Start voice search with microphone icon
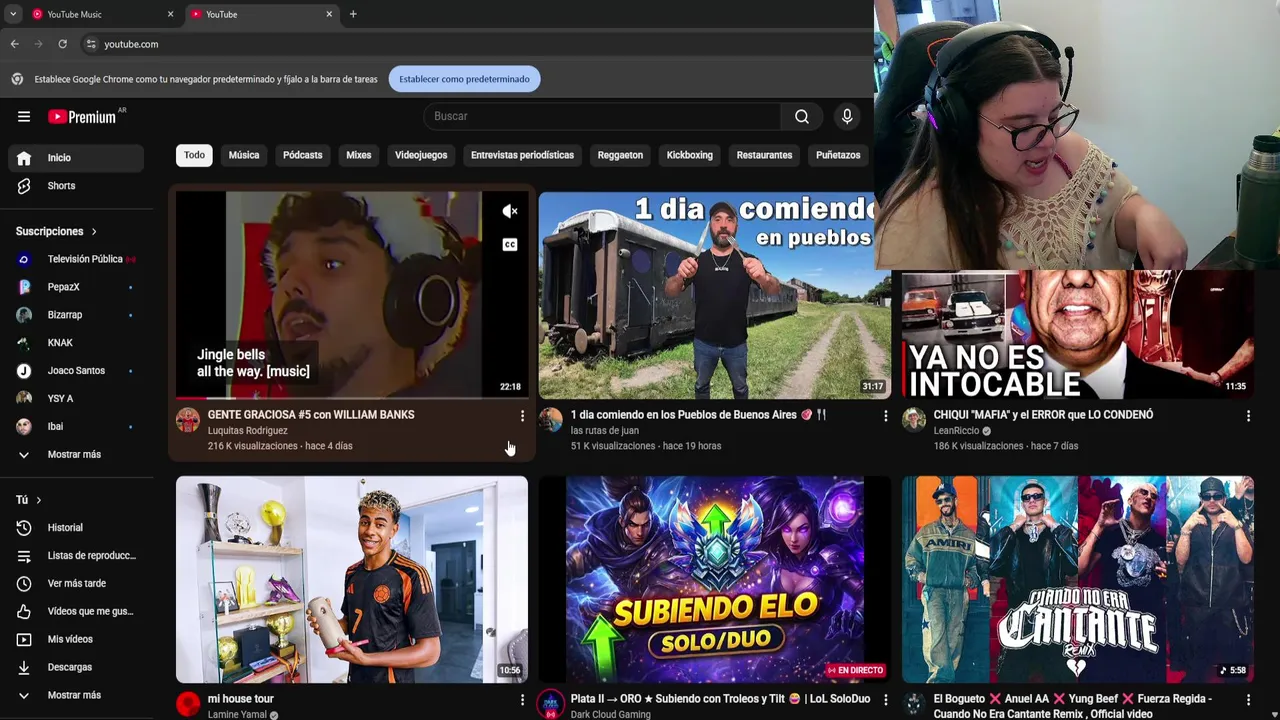The height and width of the screenshot is (720, 1280). [x=847, y=116]
